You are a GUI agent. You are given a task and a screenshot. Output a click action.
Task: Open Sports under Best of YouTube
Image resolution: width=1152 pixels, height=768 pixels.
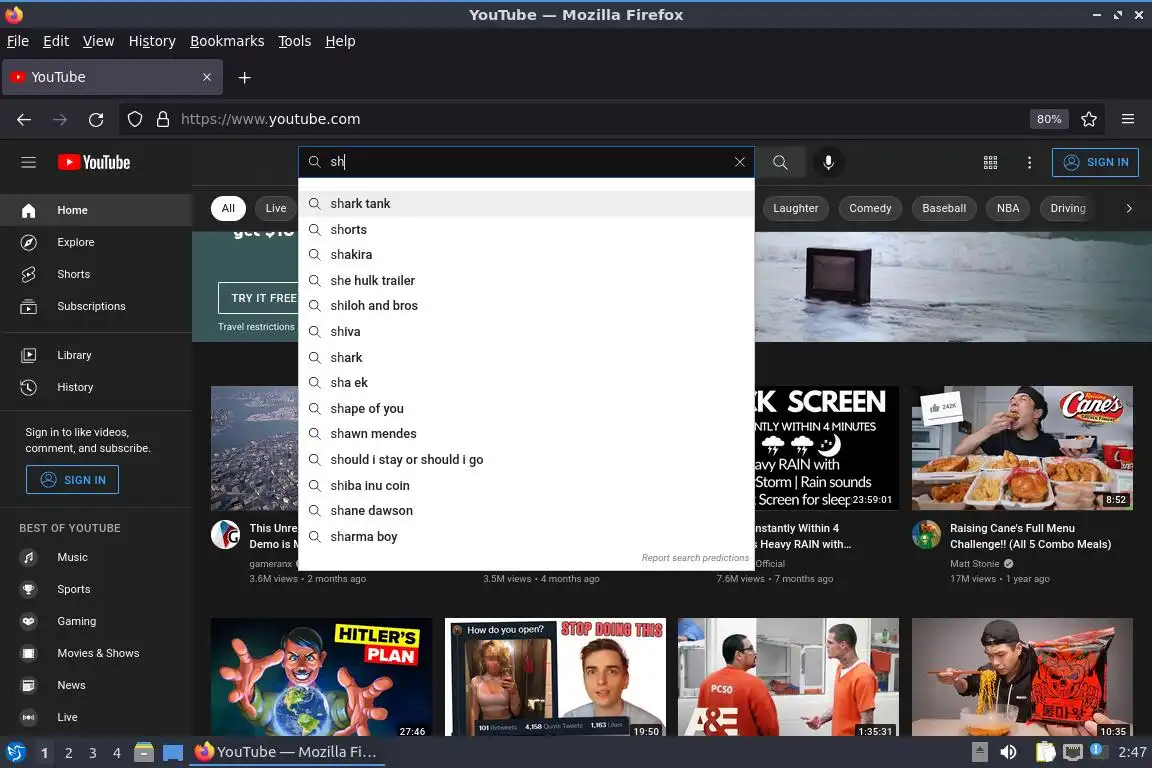(96, 589)
